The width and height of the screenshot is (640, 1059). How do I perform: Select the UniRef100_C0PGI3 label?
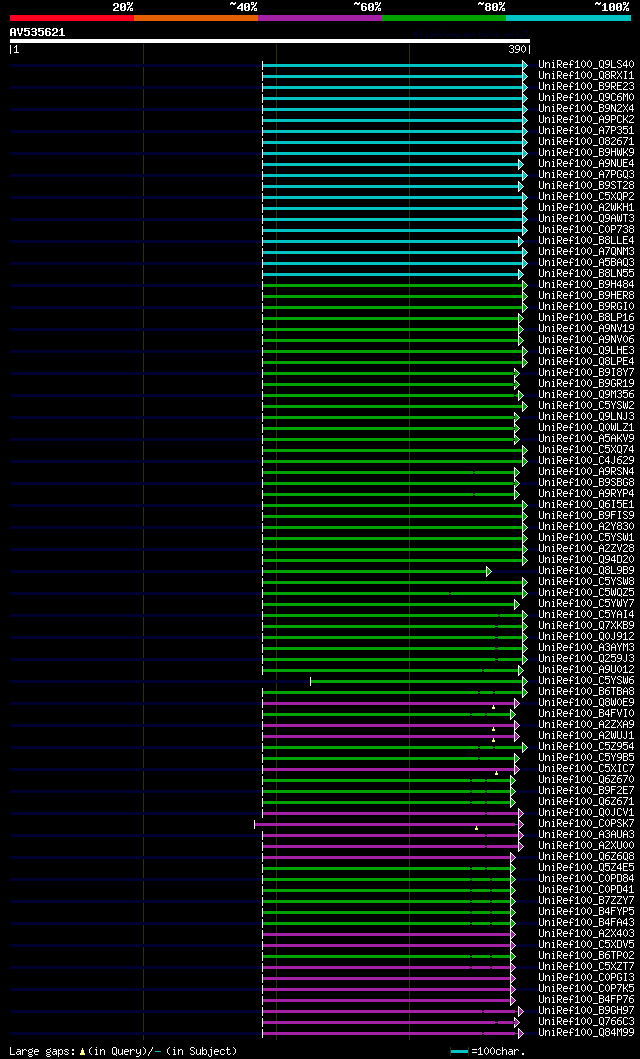(587, 978)
